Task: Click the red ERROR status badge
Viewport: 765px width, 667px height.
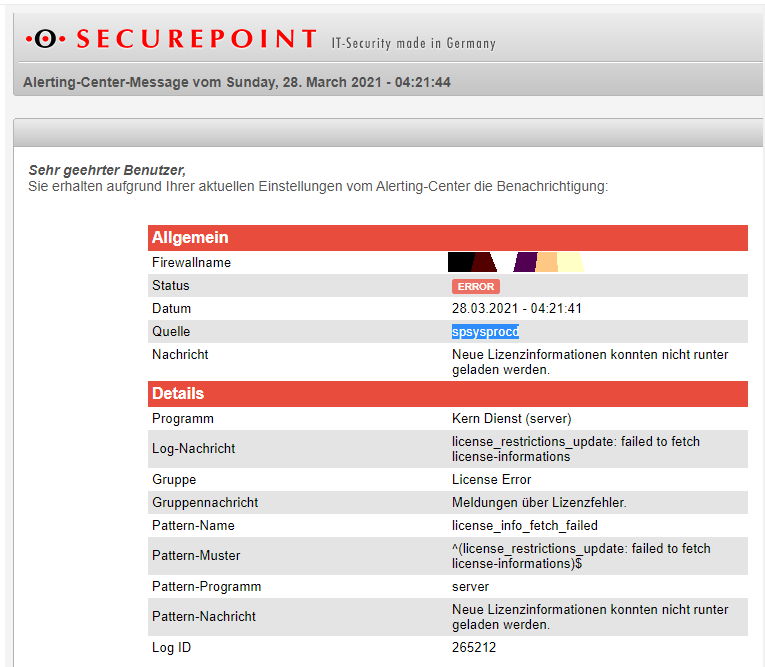Action: [x=475, y=286]
